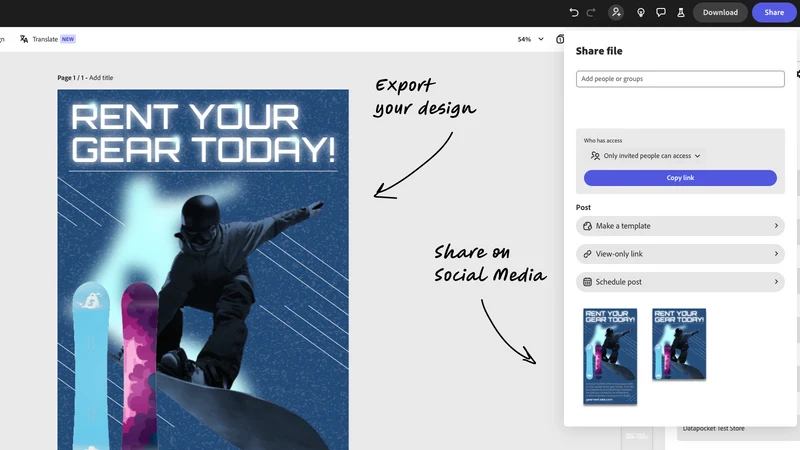Screen dimensions: 800x450
Task: Expand the Make a template chevron
Action: pos(776,226)
